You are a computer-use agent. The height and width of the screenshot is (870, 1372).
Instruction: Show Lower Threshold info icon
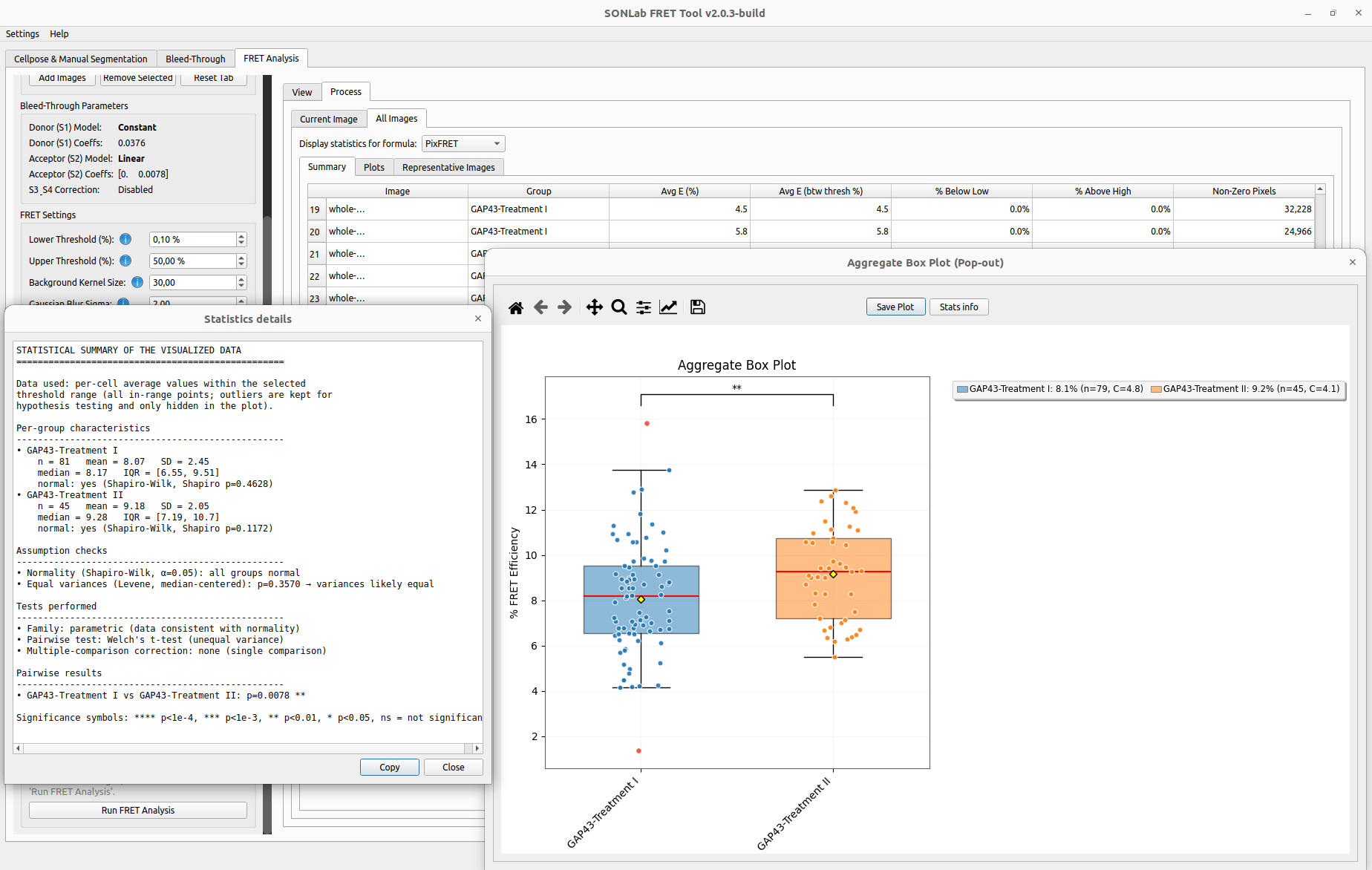(125, 239)
